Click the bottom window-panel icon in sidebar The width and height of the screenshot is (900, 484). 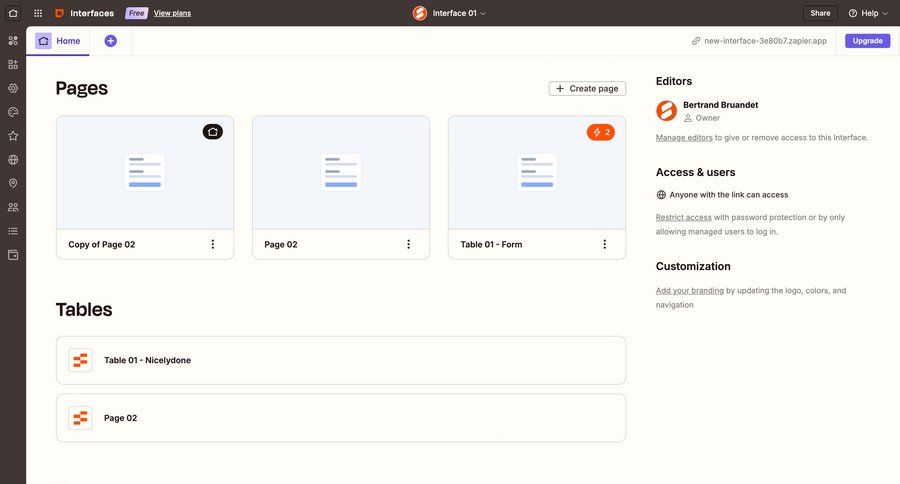click(13, 255)
